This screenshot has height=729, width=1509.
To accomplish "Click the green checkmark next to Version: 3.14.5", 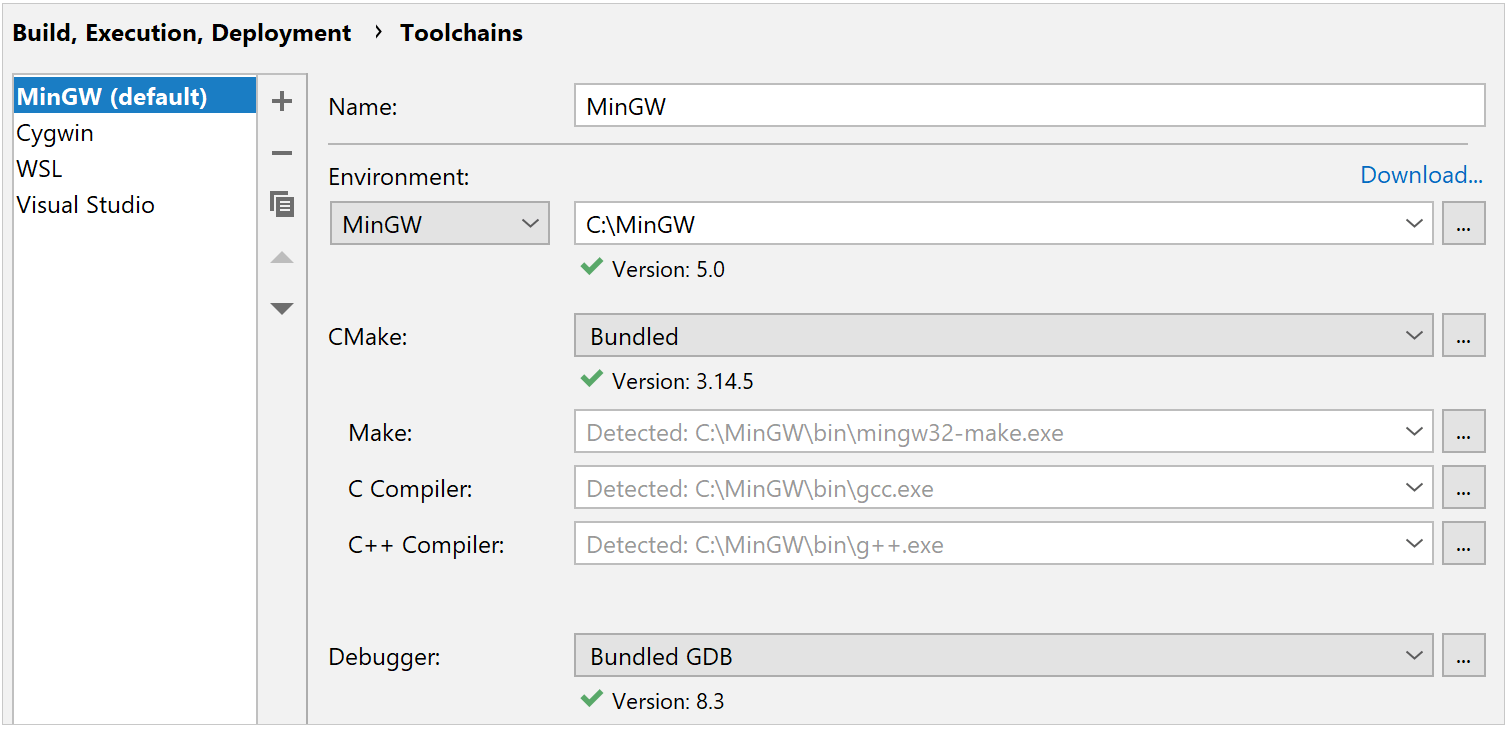I will [592, 379].
